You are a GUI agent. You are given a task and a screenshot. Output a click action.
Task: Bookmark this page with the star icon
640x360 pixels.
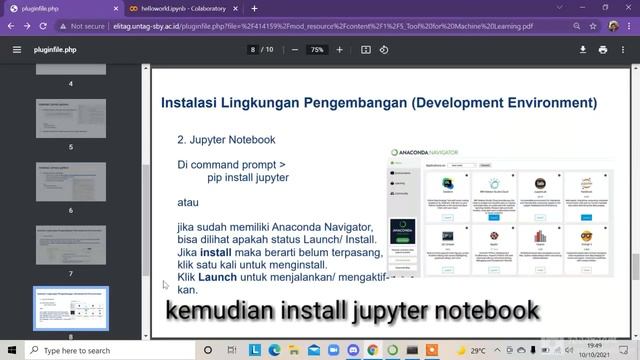click(593, 26)
